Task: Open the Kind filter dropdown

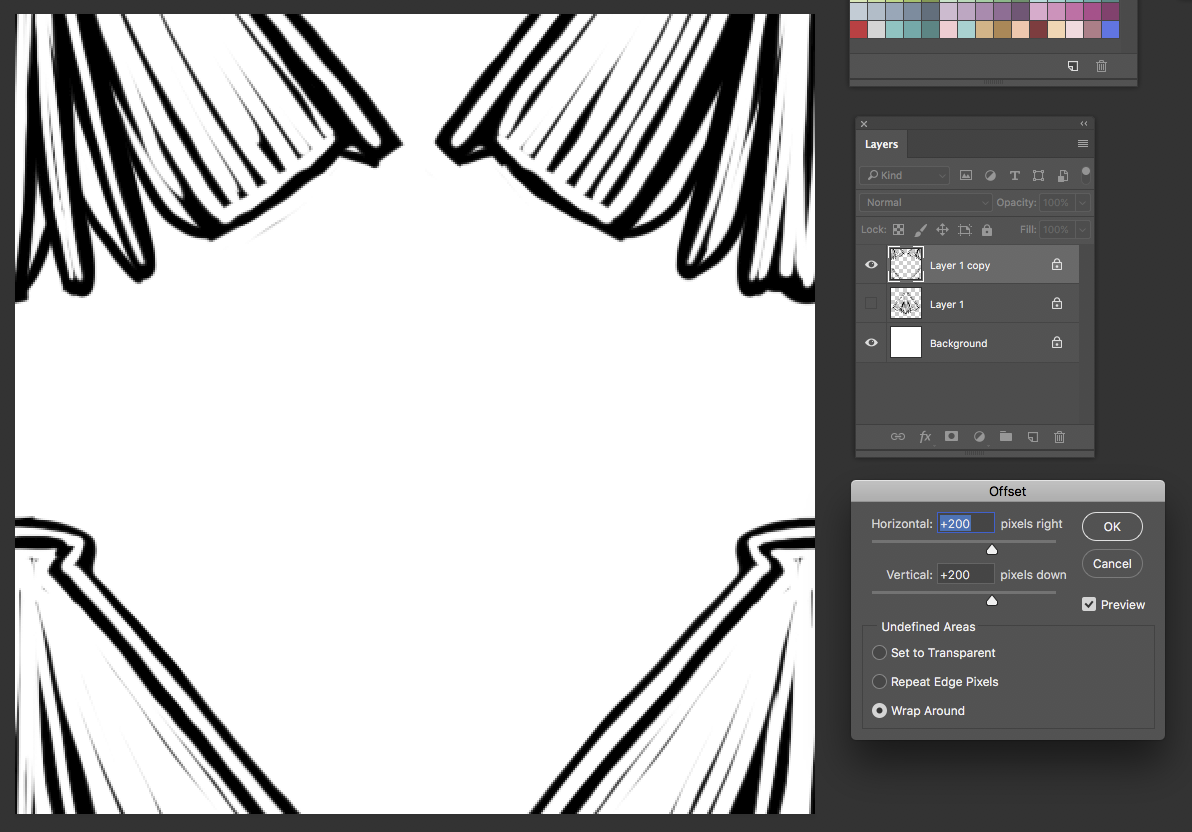Action: click(905, 176)
